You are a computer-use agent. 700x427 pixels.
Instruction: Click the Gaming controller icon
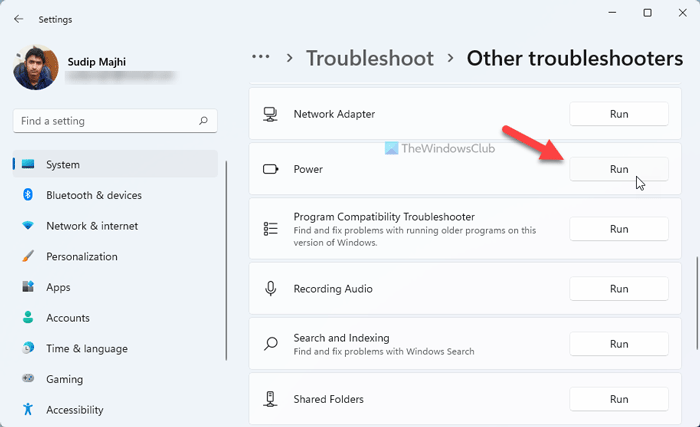[x=27, y=380]
